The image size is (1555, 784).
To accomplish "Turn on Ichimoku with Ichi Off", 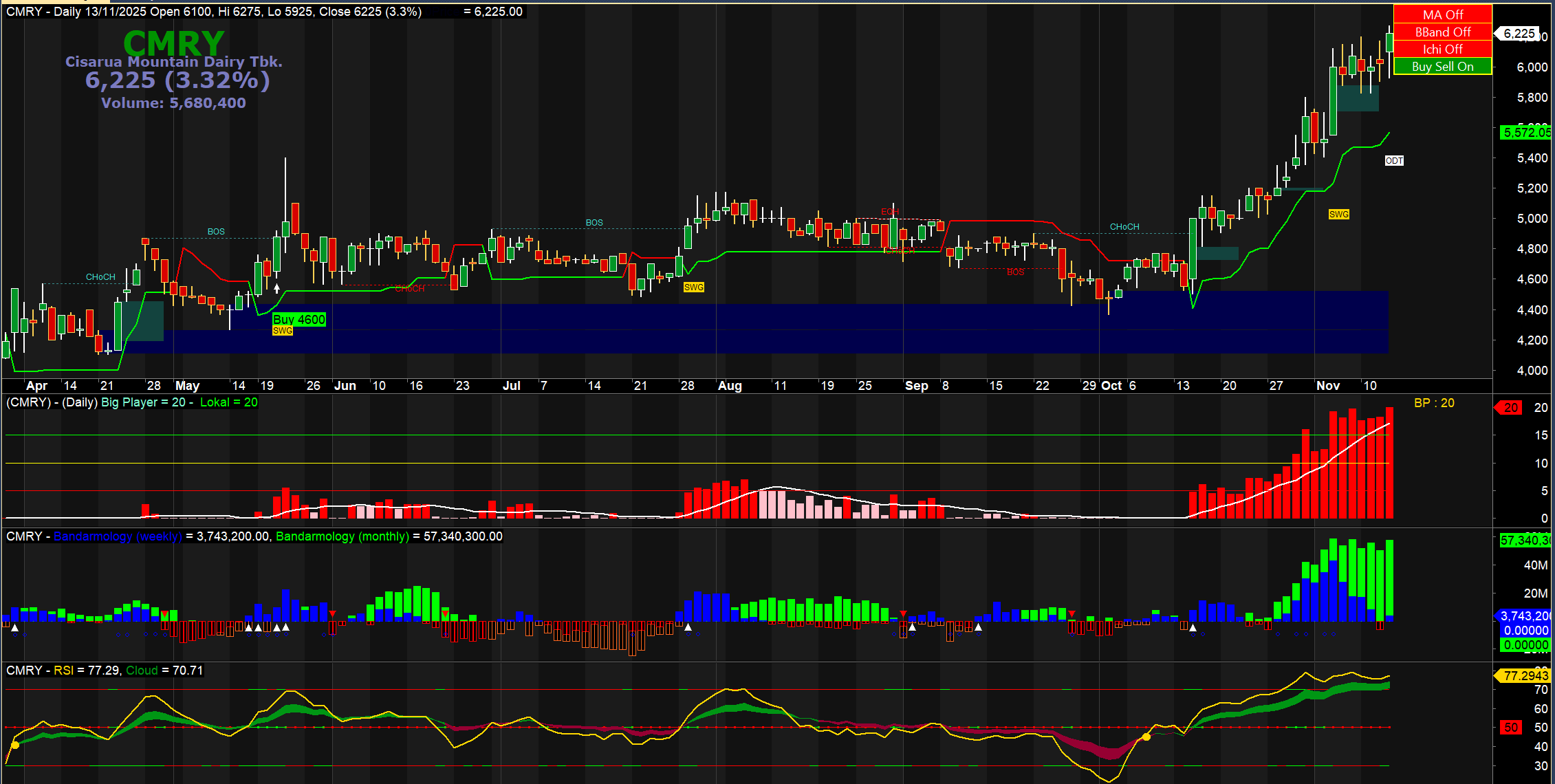I will (1442, 49).
